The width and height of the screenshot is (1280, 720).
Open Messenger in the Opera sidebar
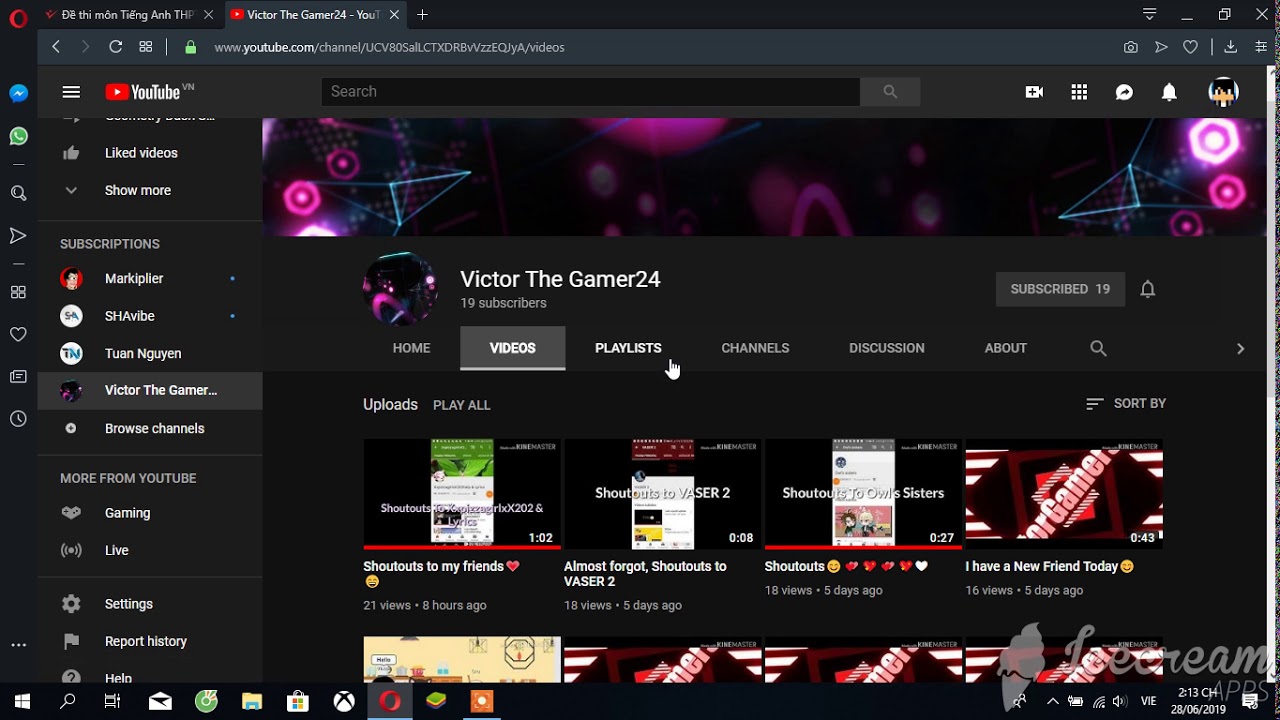click(x=18, y=93)
